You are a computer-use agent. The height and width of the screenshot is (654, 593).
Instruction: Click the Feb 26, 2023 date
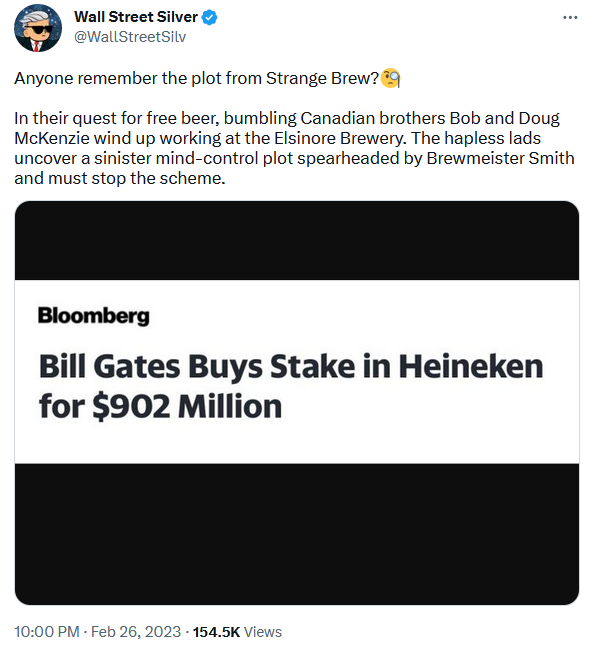point(136,631)
